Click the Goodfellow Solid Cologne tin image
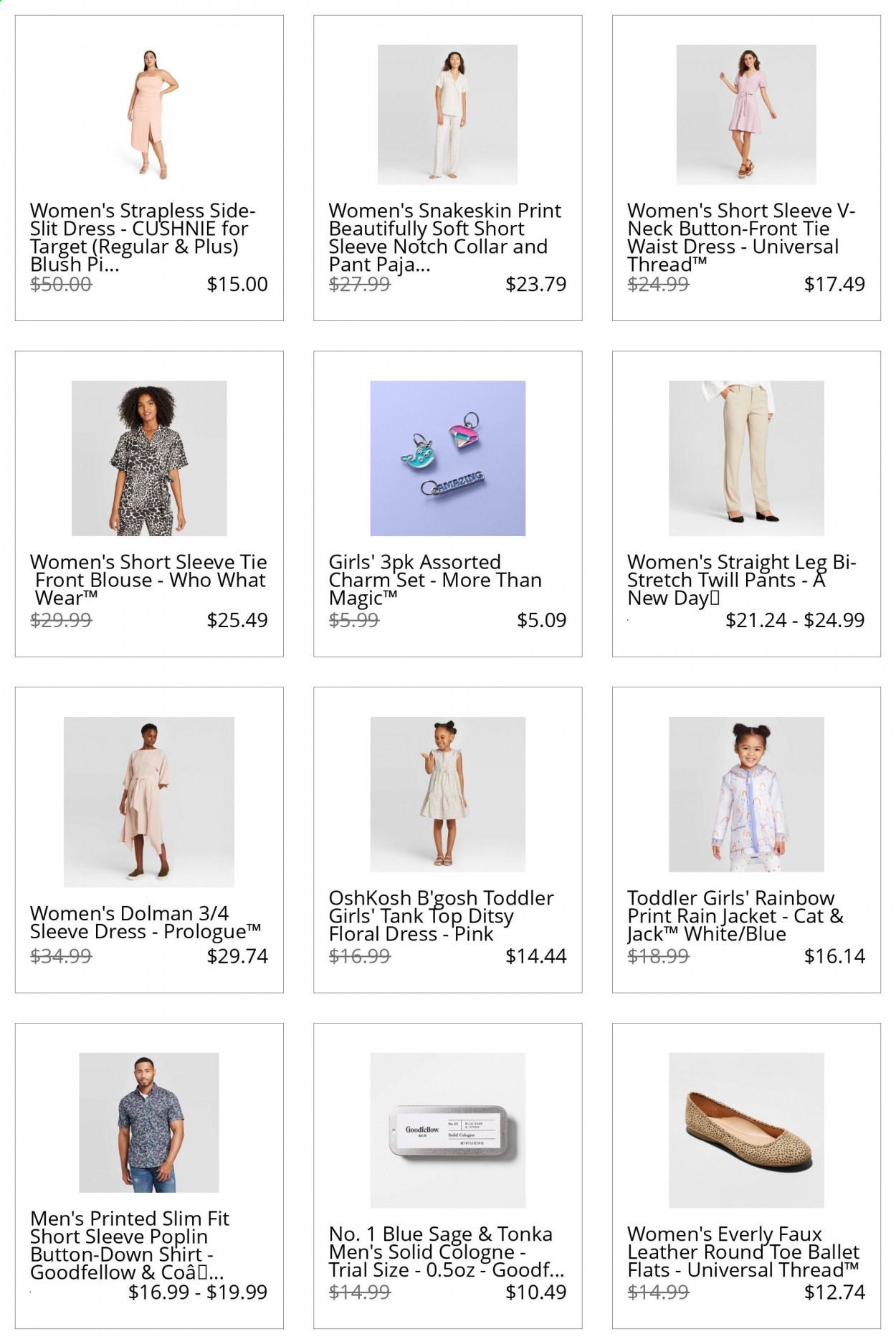This screenshot has width=896, height=1344. click(x=447, y=1130)
